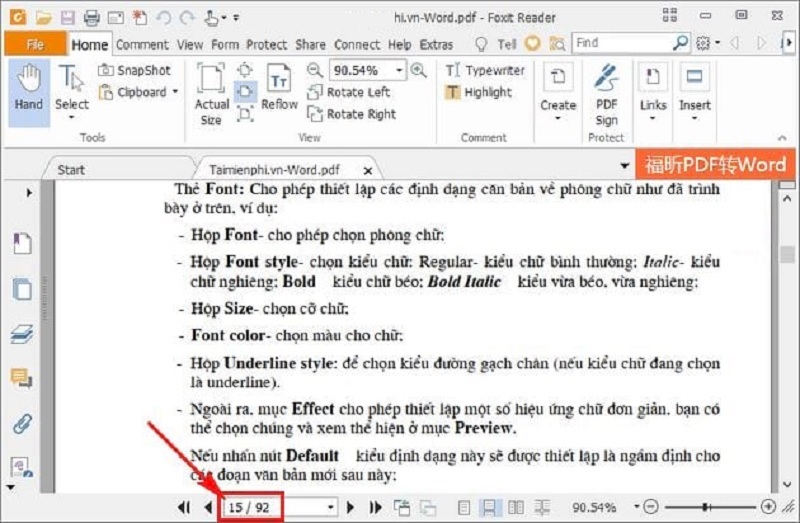Jump to the last page
This screenshot has height=523, width=800.
coord(376,507)
